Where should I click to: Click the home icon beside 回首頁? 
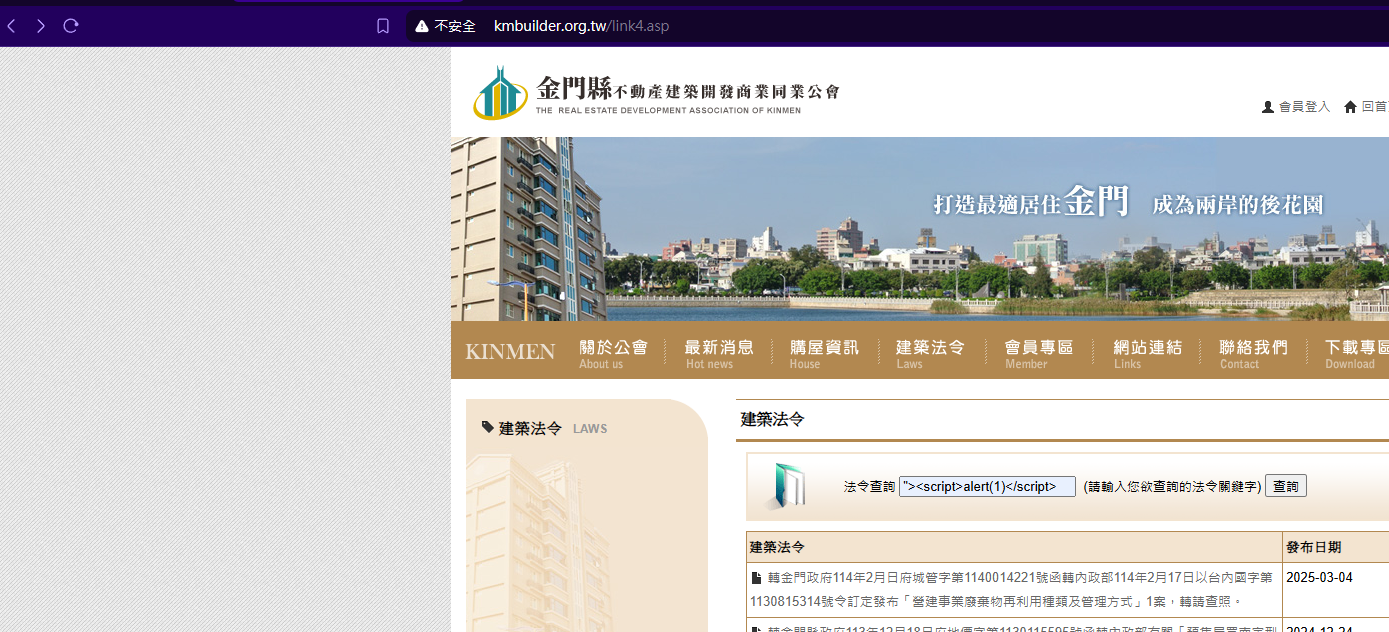[x=1350, y=107]
